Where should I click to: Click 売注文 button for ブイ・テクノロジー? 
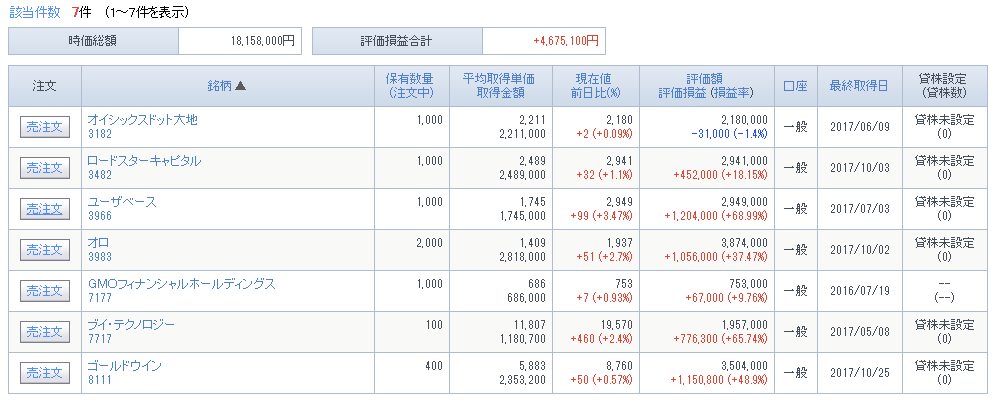click(x=44, y=332)
